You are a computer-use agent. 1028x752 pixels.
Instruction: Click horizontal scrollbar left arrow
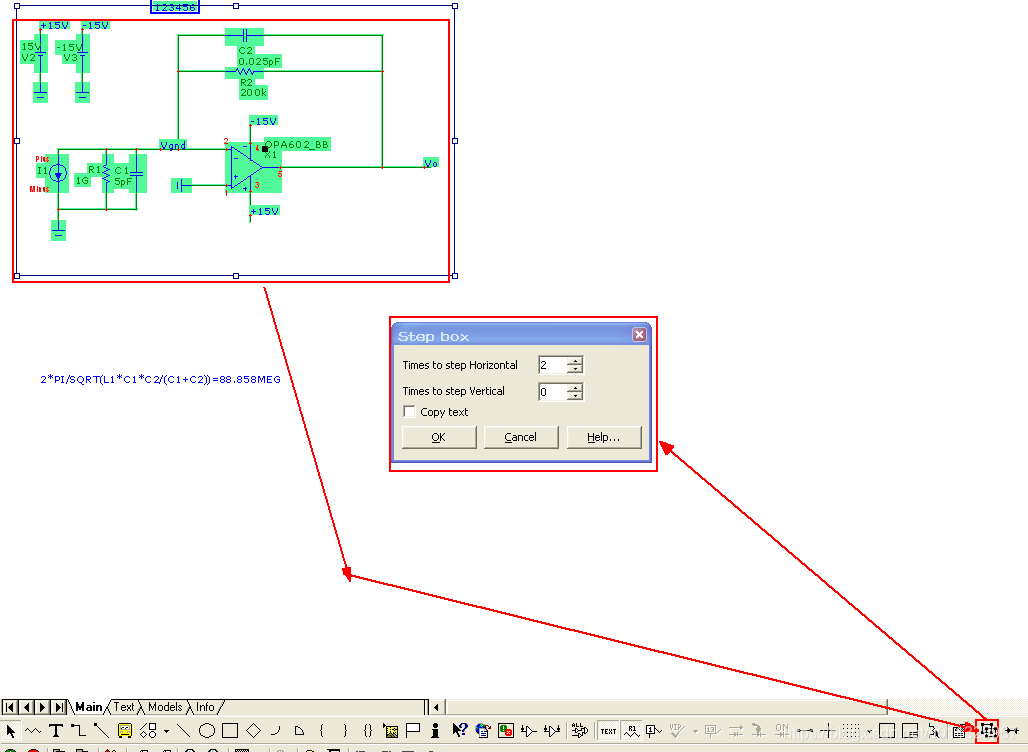pos(437,707)
